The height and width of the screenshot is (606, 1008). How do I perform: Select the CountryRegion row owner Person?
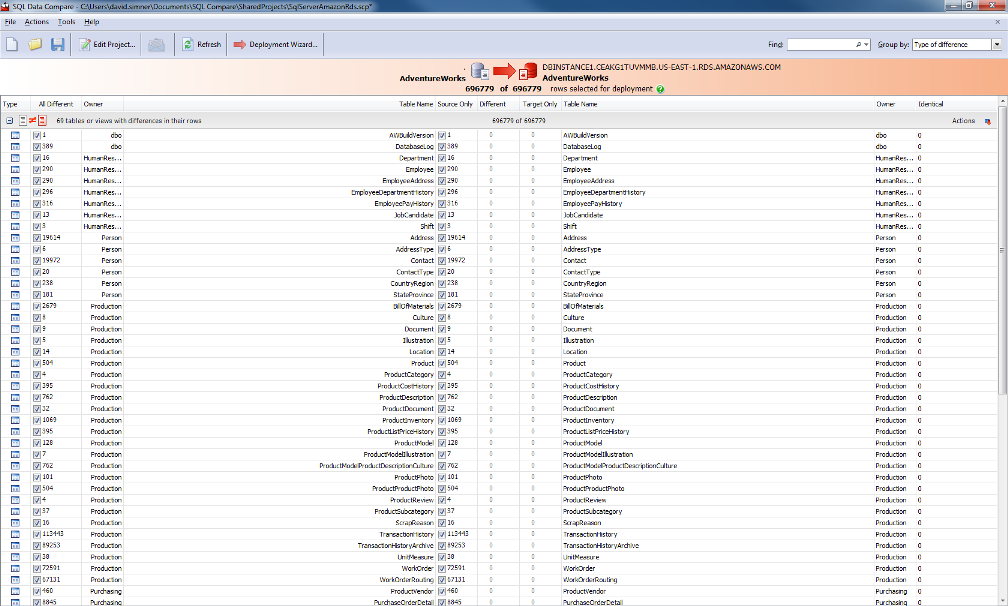tap(111, 283)
